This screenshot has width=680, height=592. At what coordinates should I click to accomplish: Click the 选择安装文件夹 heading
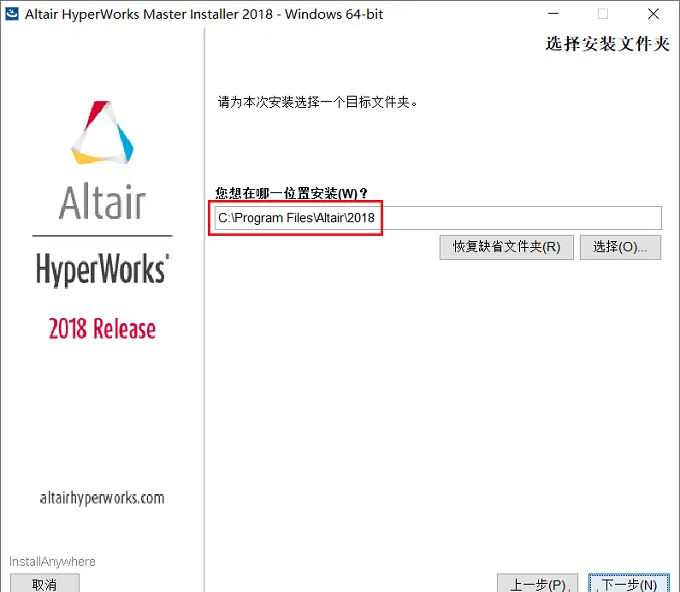click(x=607, y=44)
